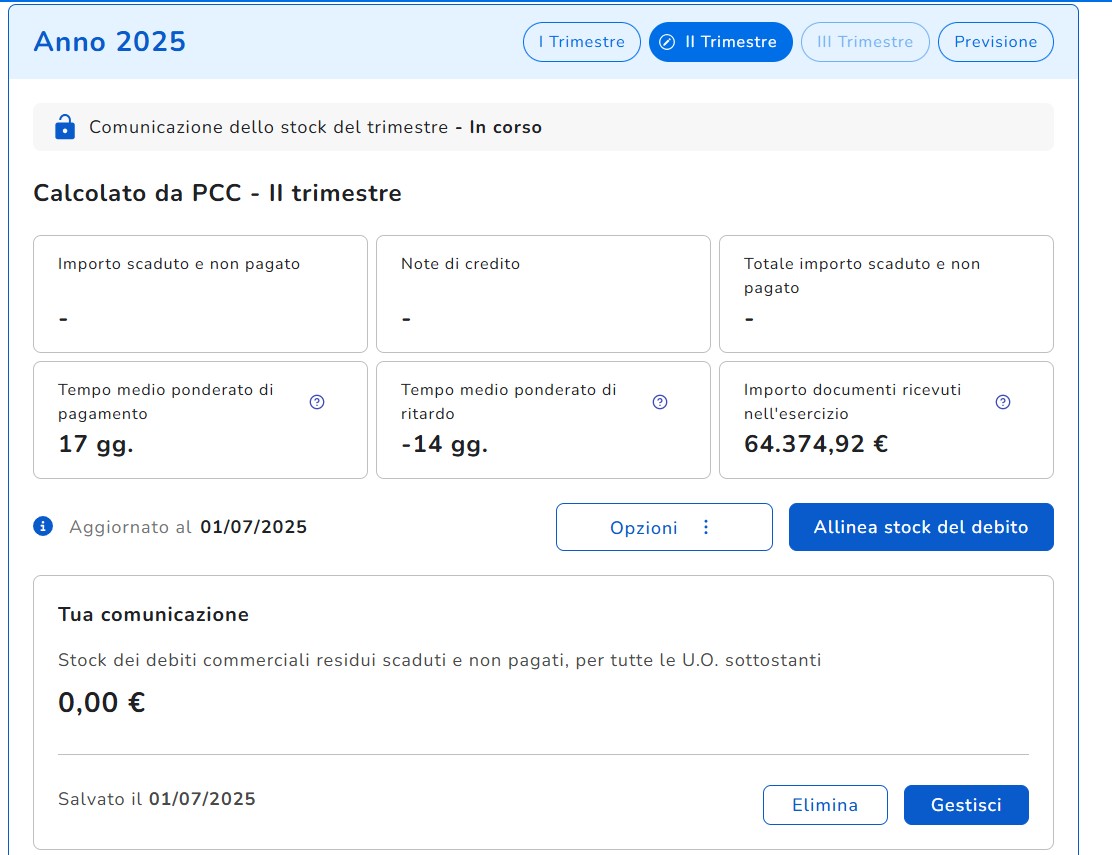The width and height of the screenshot is (1112, 855).
Task: Click the 17 gg. payment time value
Action: pos(96,444)
